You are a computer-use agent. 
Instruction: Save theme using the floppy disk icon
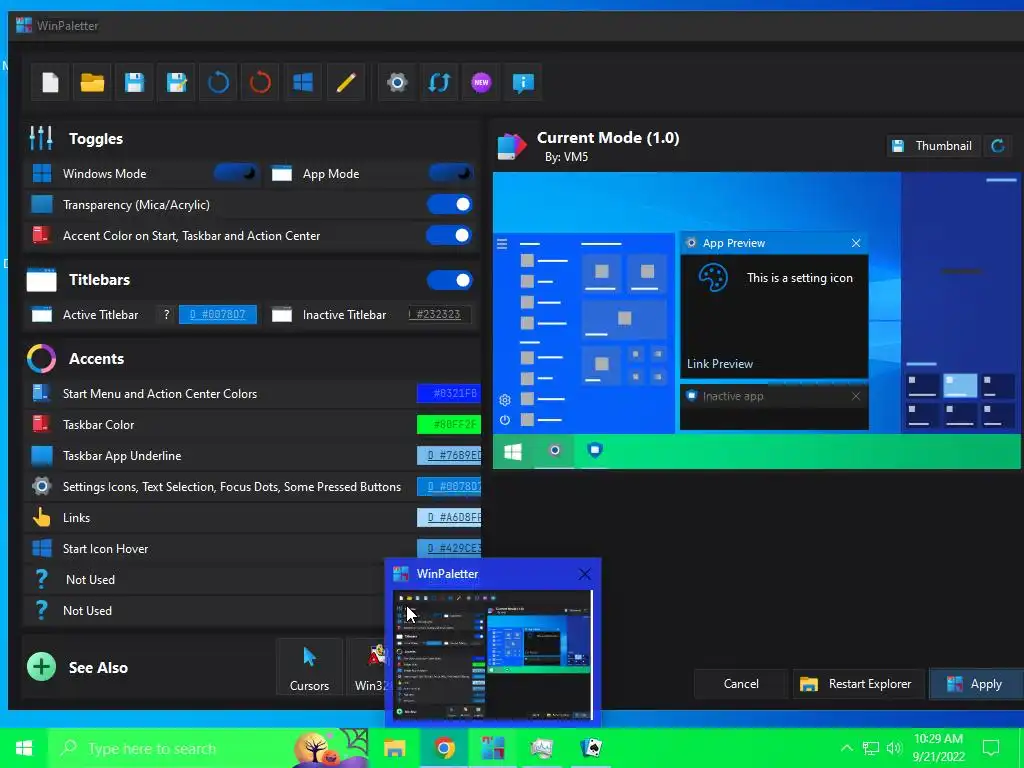(x=134, y=82)
